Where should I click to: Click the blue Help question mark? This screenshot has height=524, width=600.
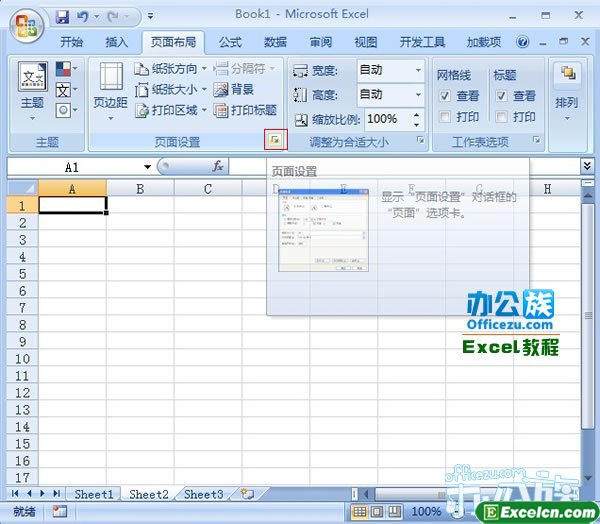pos(522,42)
